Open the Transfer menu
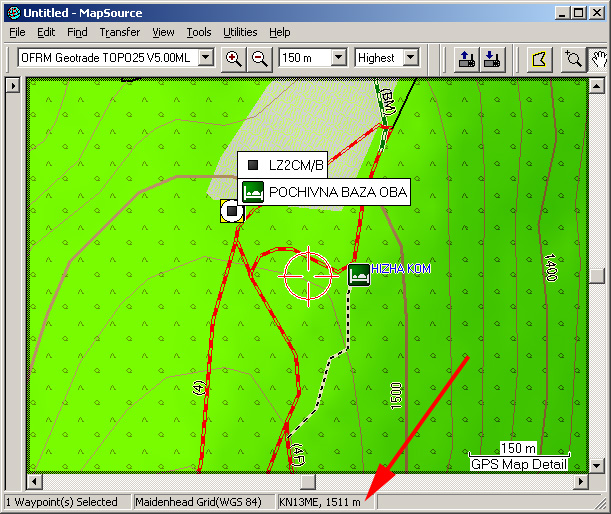 [x=120, y=32]
